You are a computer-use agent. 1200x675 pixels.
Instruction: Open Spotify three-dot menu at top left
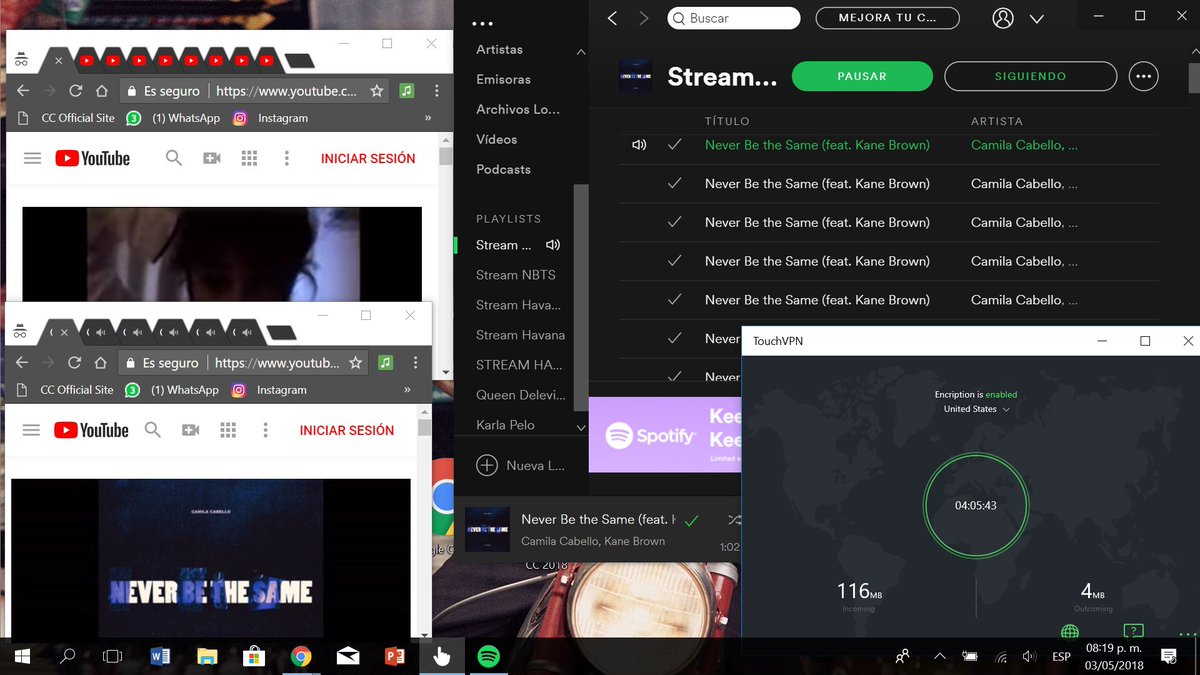483,24
